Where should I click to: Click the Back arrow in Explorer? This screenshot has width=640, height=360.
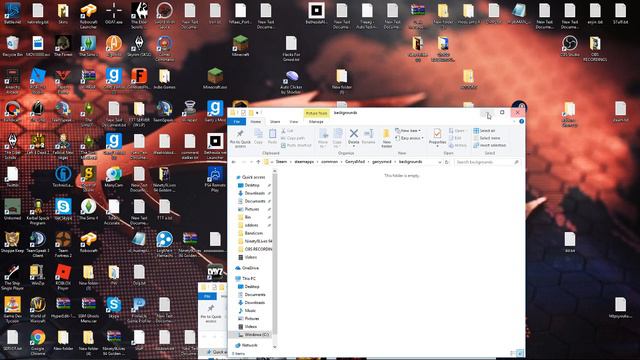(234, 162)
